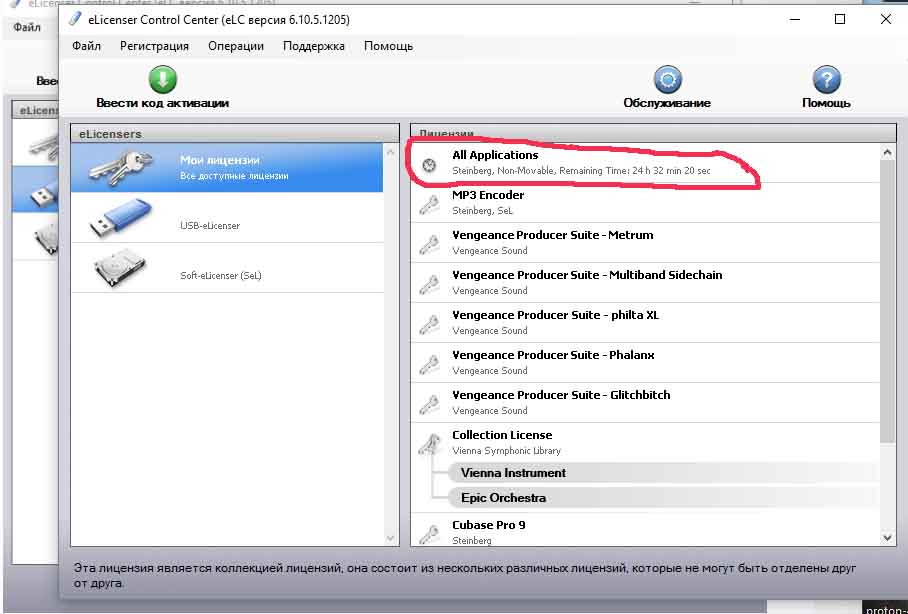Click the clock icon beside All Applications
Image resolution: width=908 pixels, height=614 pixels.
429,166
